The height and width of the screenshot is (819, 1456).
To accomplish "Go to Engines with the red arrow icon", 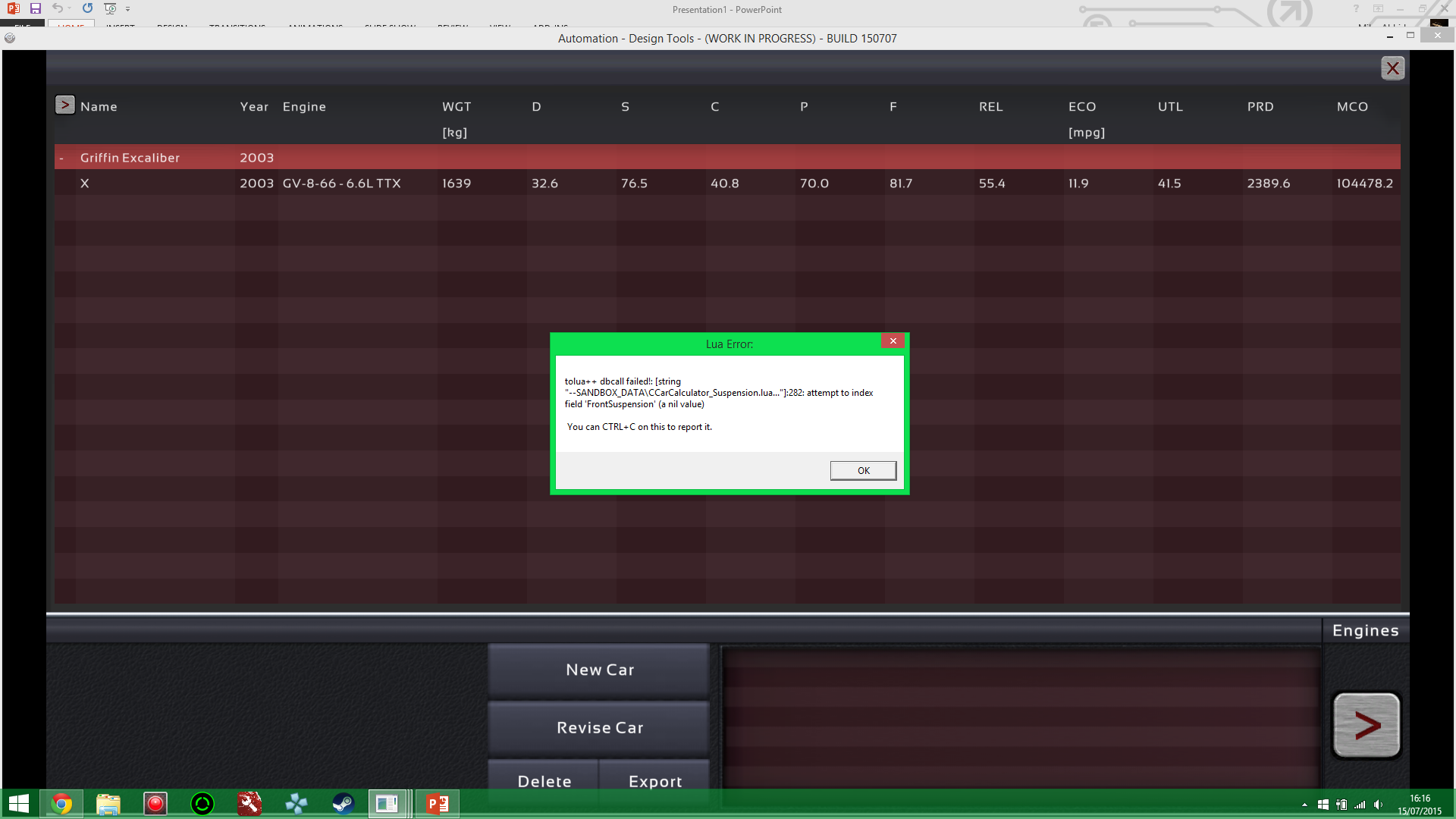I will 1367,726.
